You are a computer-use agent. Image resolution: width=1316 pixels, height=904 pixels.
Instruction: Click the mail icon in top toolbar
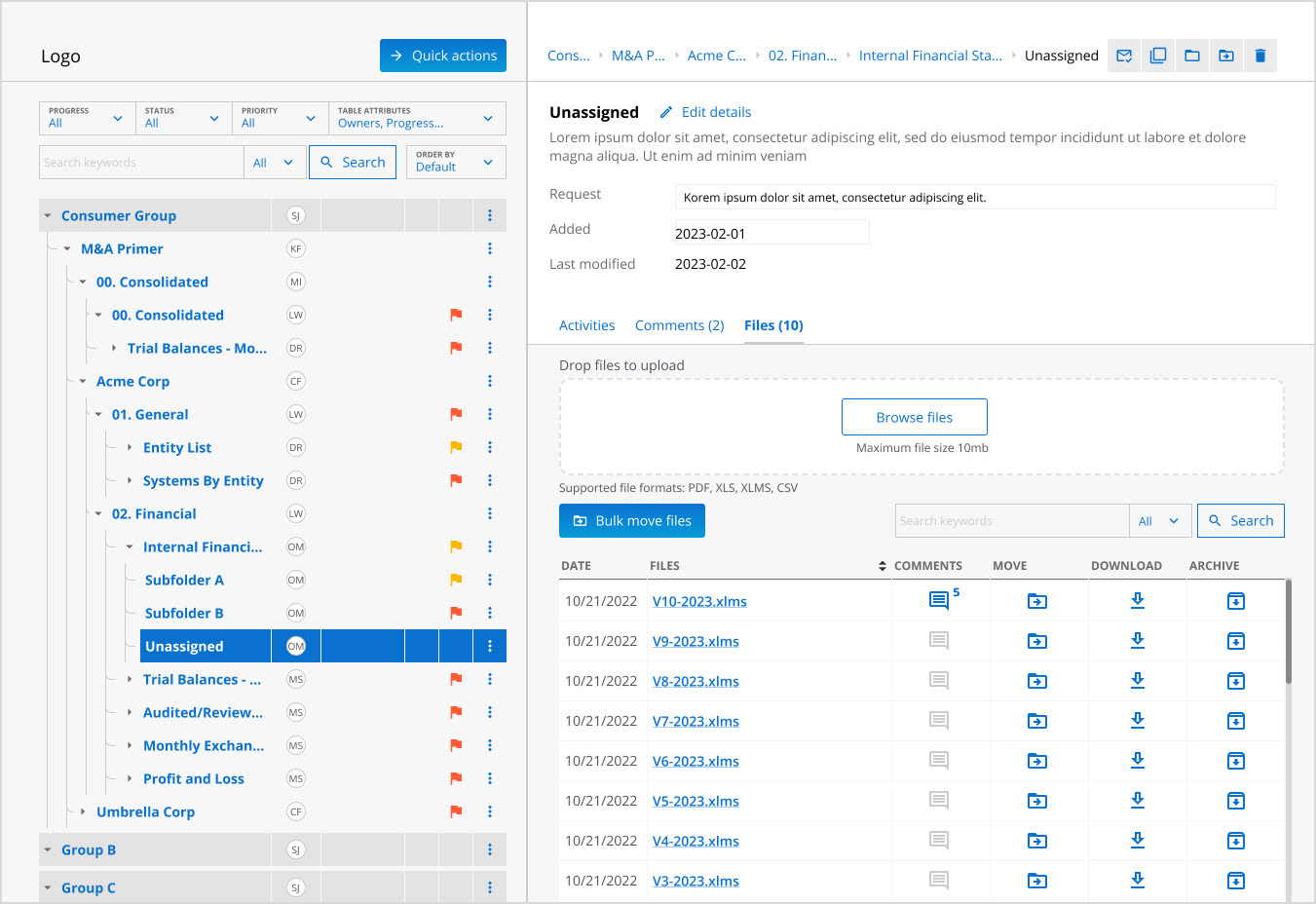tap(1124, 56)
